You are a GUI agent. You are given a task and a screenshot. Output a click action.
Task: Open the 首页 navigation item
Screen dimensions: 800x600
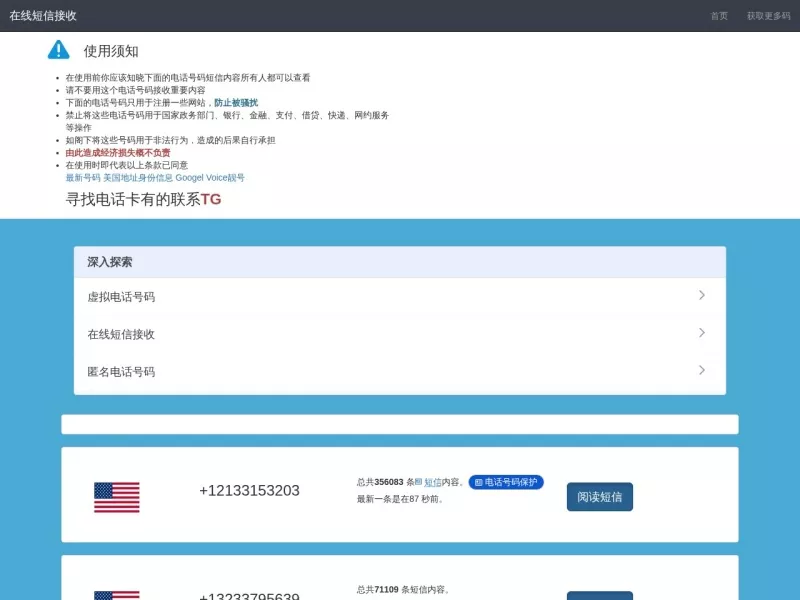719,16
